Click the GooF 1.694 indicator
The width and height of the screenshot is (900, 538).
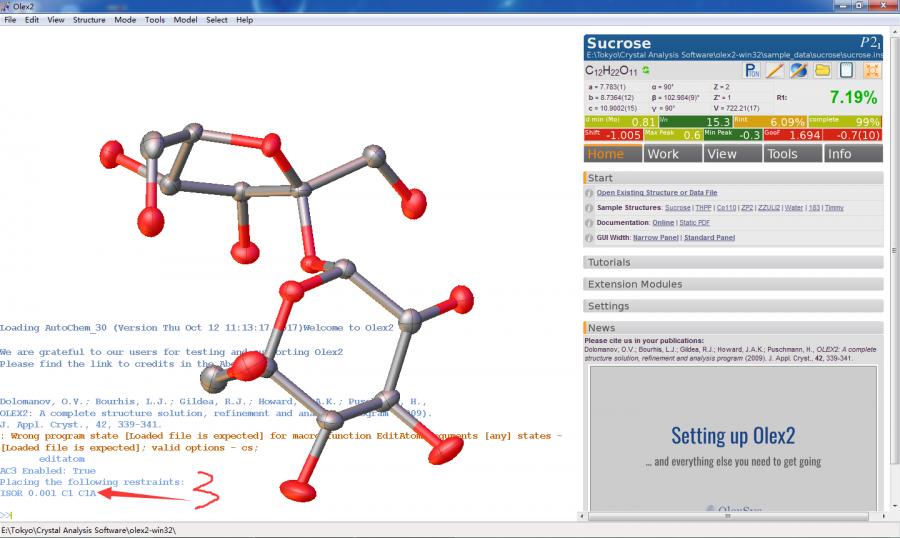point(792,135)
